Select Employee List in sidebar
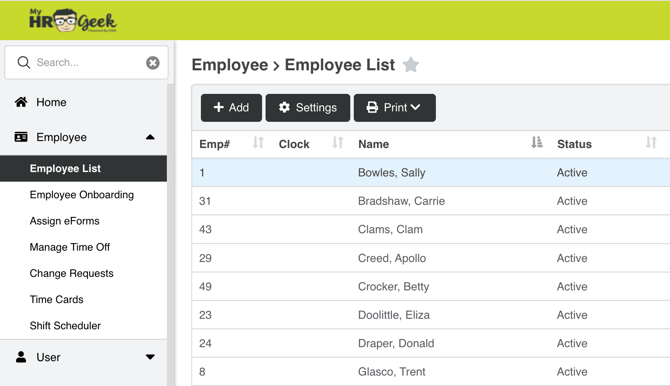Viewport: 670px width, 386px height. [83, 168]
